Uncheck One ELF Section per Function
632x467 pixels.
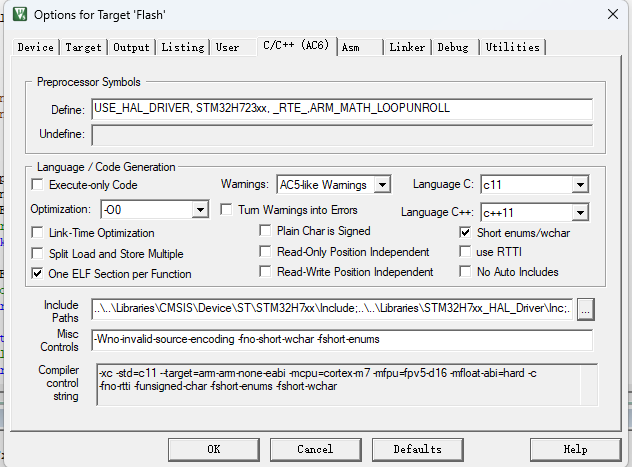(38, 273)
